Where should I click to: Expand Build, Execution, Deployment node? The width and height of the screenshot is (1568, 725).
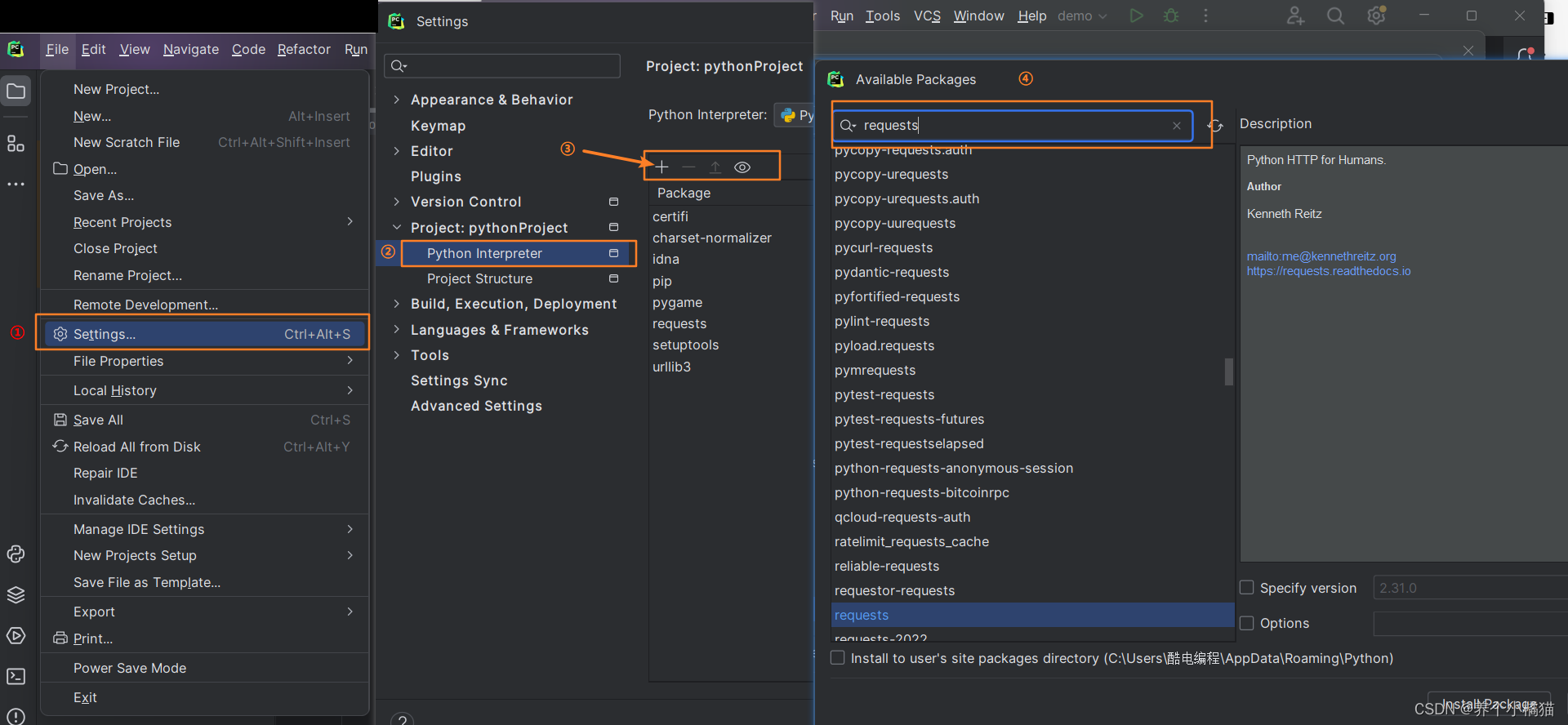click(397, 304)
